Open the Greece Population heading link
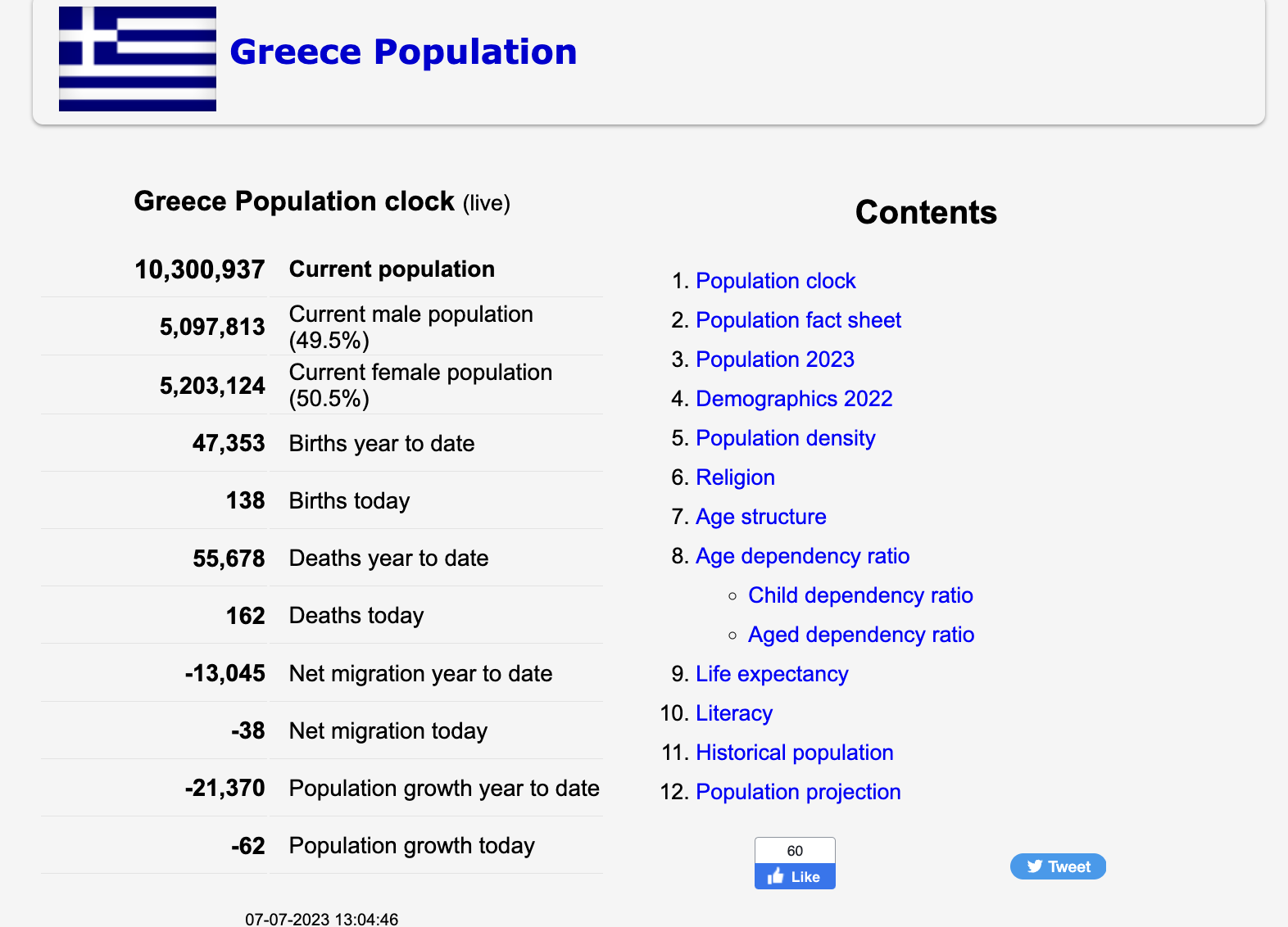Screen dimensions: 1288x927 (x=403, y=52)
